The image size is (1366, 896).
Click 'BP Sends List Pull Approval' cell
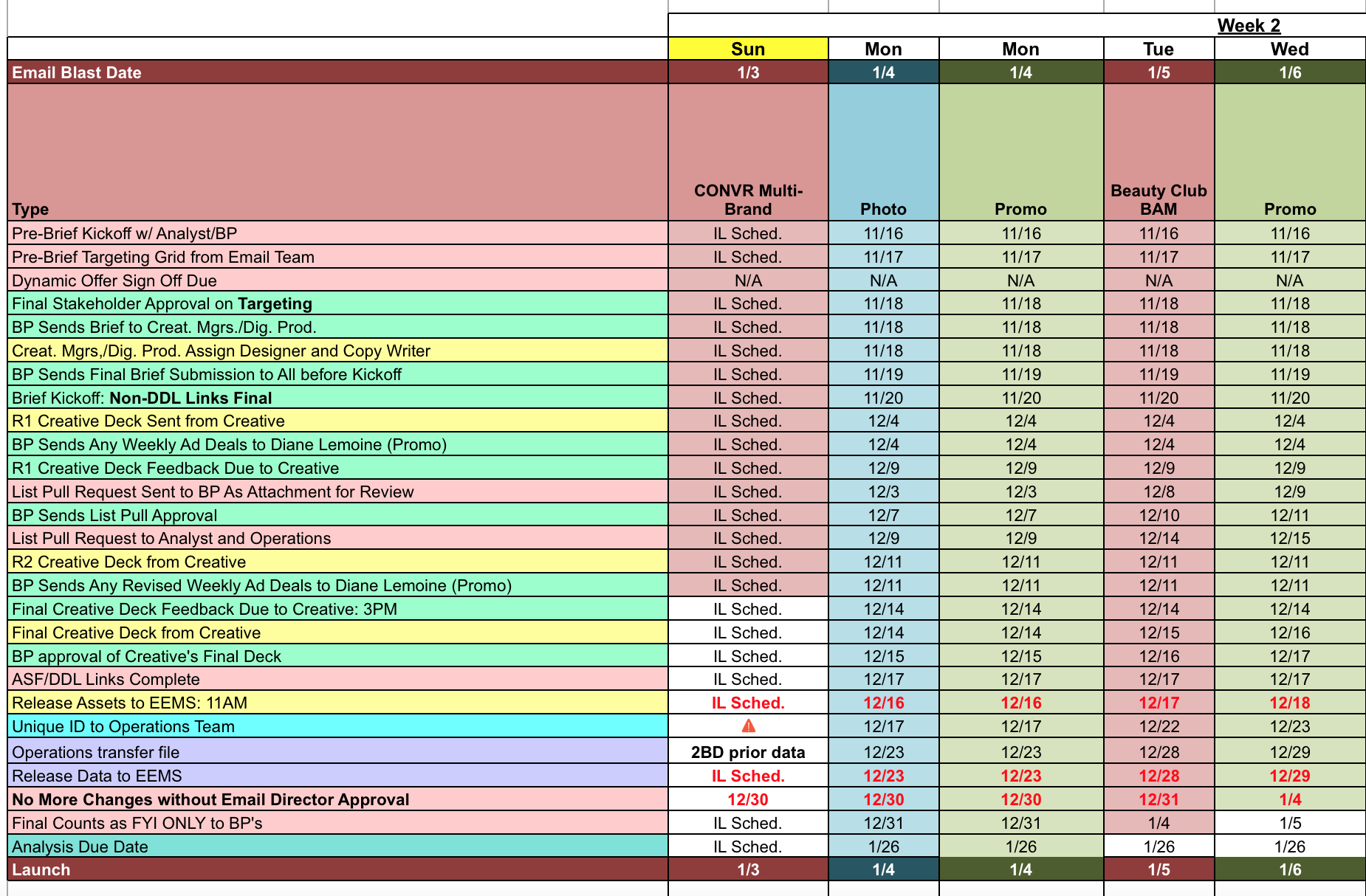337,515
